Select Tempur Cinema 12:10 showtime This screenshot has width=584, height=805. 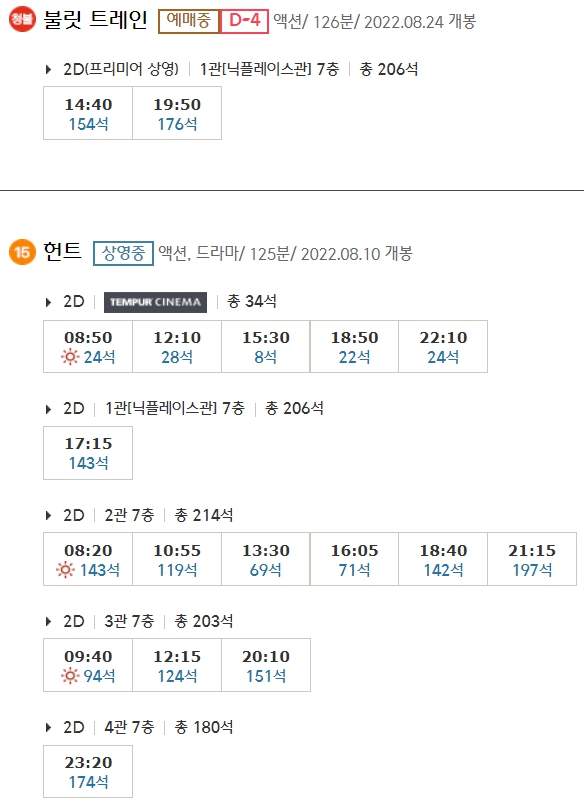pos(177,347)
